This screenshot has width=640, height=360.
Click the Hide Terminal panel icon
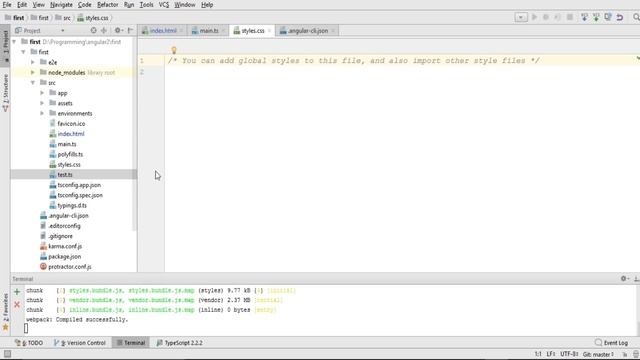pyautogui.click(x=636, y=278)
